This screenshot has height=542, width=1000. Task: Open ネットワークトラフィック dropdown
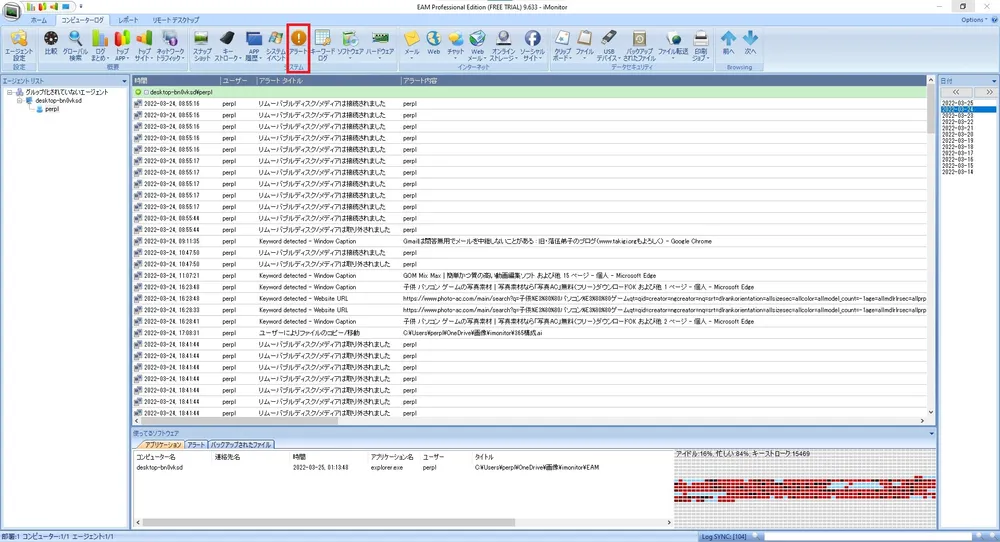point(170,45)
